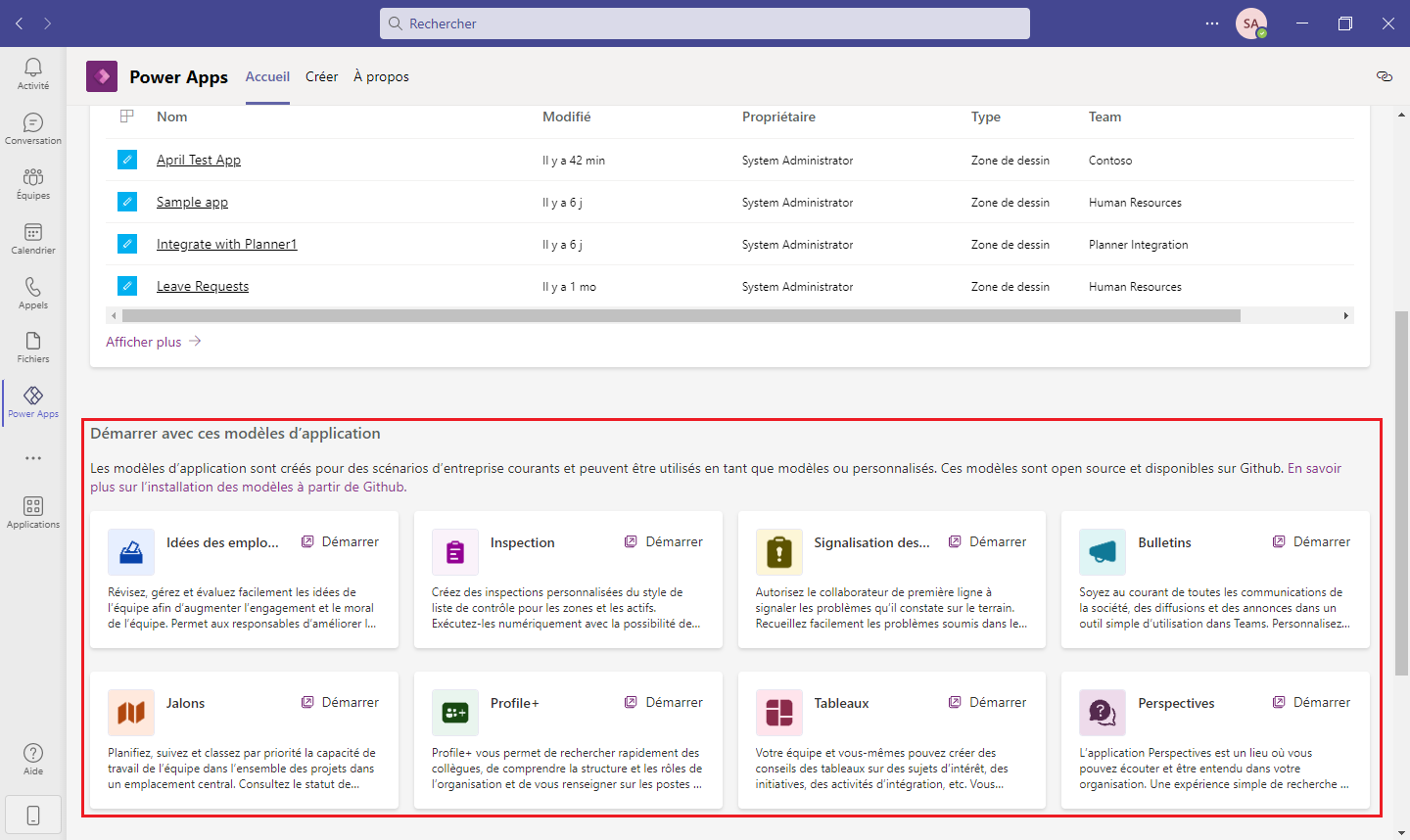Click the Profile+ template icon

[x=455, y=713]
